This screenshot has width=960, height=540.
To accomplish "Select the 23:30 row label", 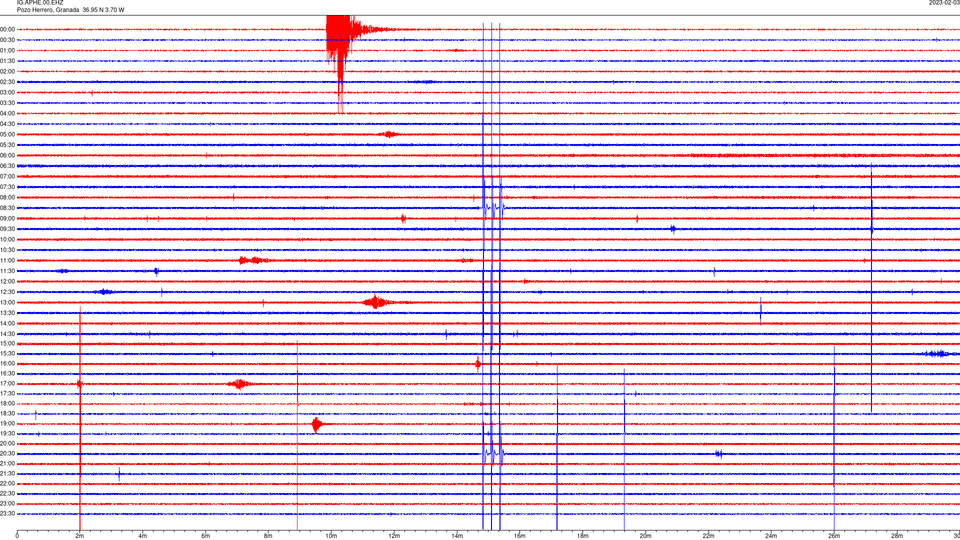I will coord(7,514).
